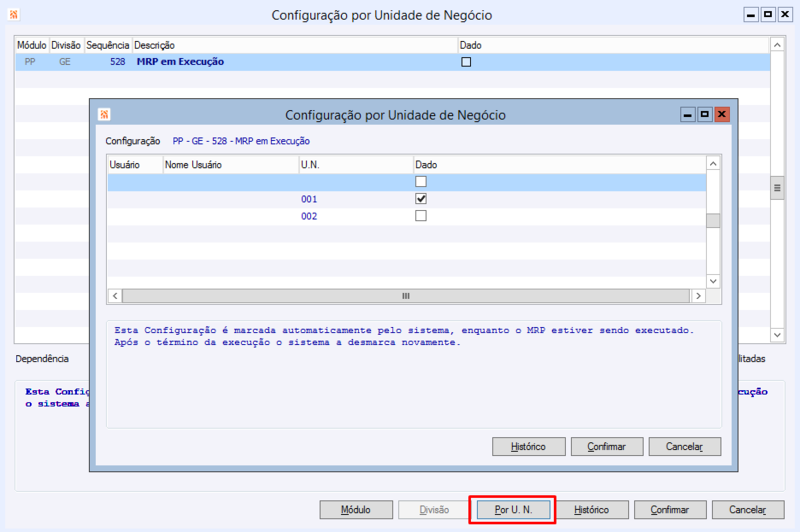Screen dimensions: 800x532
Task: Toggle Dado checkbox for U.N. 002
Action: pos(421,216)
